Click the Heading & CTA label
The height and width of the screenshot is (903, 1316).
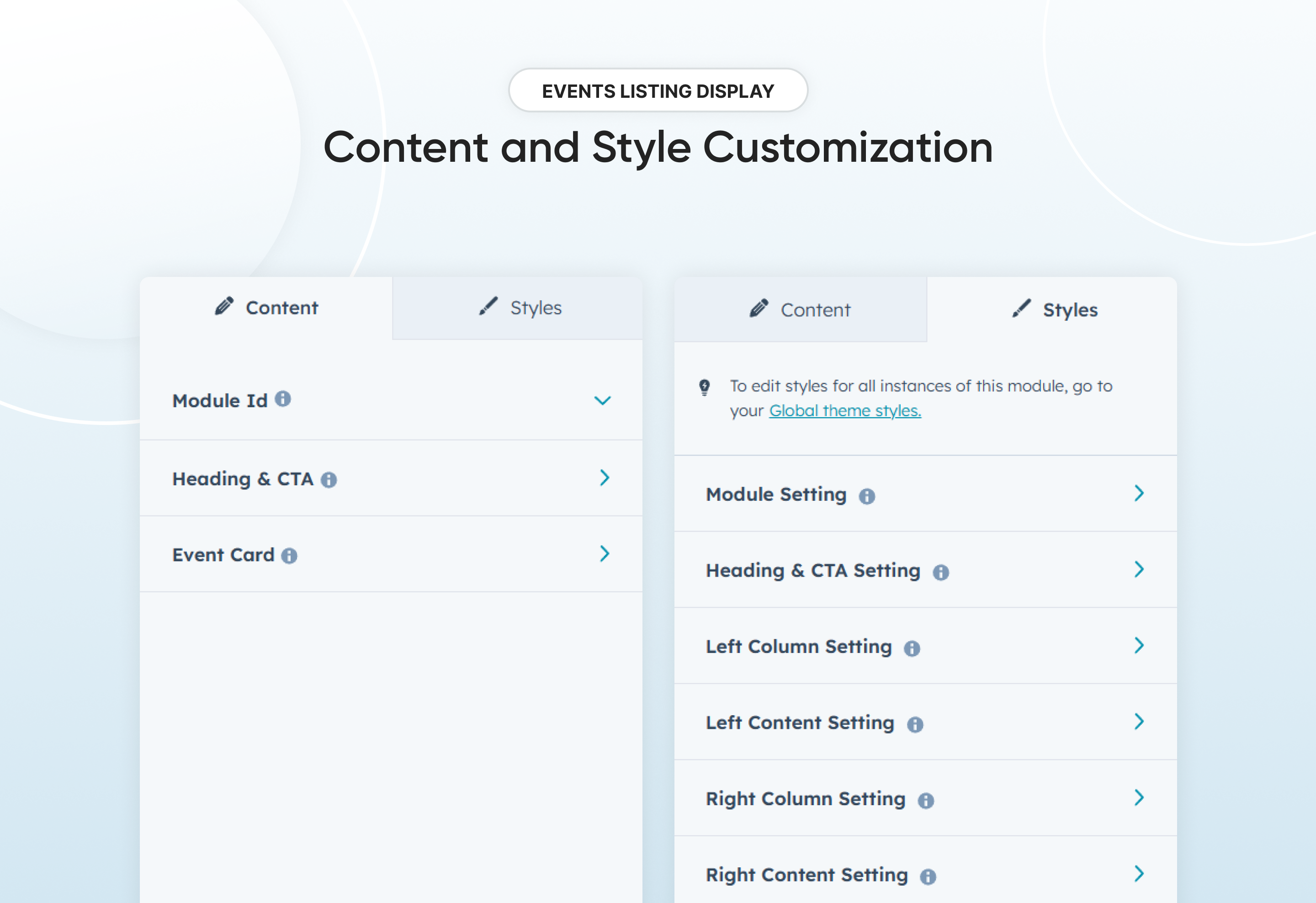pyautogui.click(x=243, y=479)
